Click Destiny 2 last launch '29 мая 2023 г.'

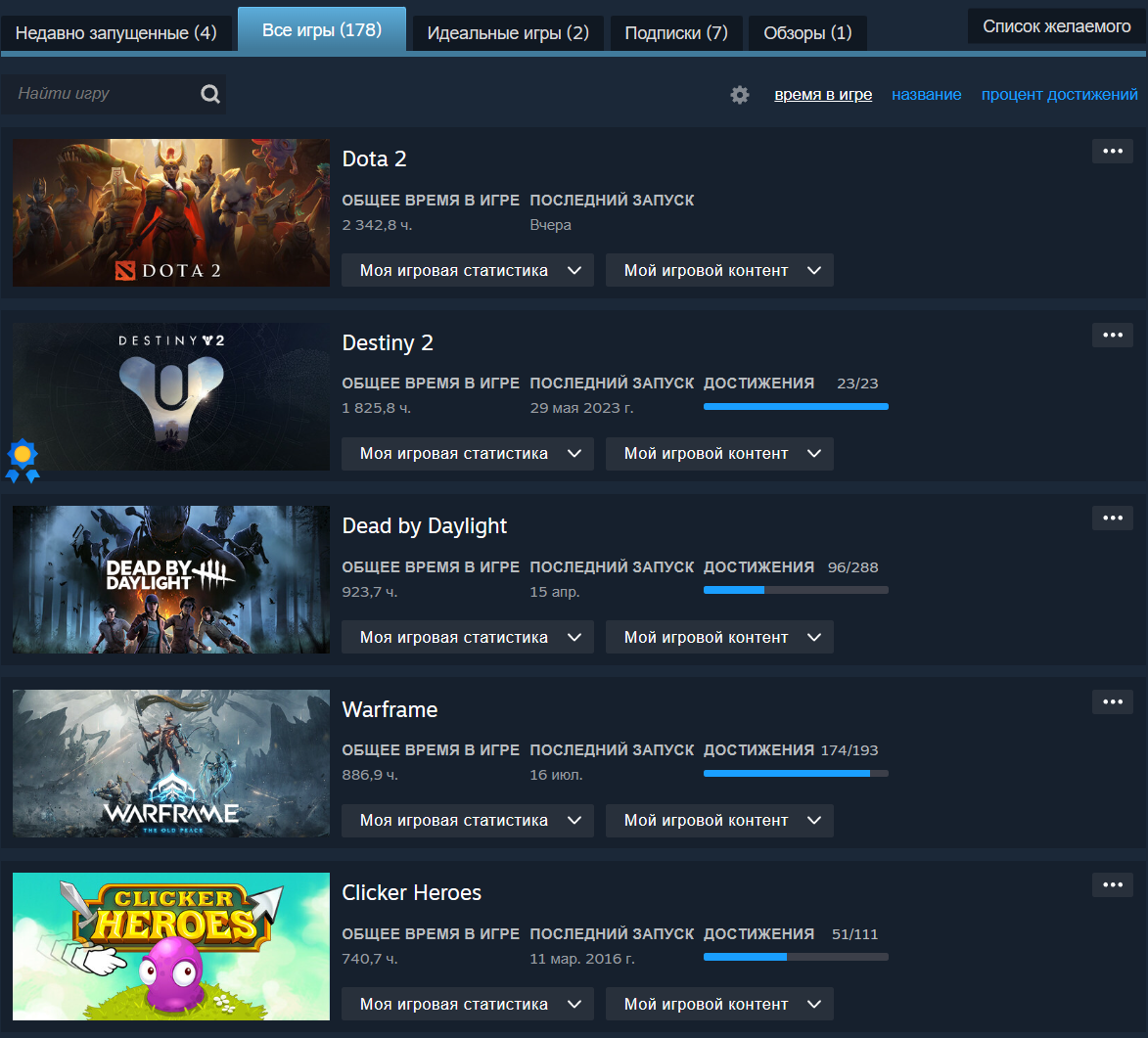point(581,408)
